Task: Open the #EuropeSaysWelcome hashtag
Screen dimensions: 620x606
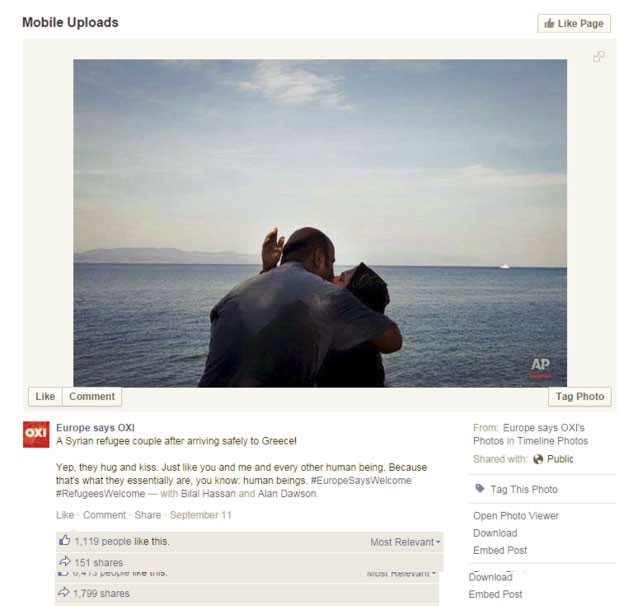Action: 361,480
